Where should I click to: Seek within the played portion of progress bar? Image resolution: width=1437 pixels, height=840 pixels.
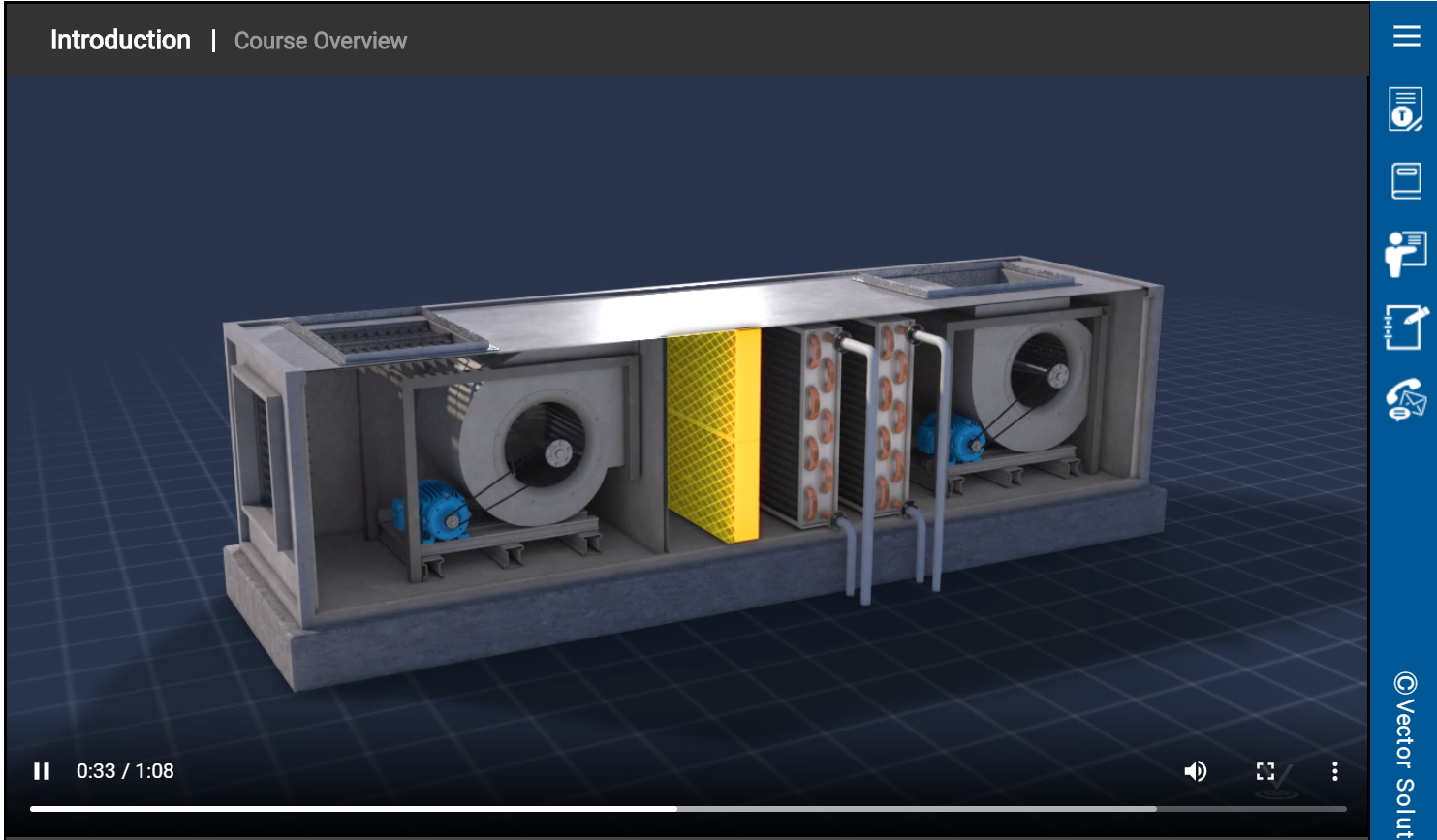pyautogui.click(x=349, y=808)
